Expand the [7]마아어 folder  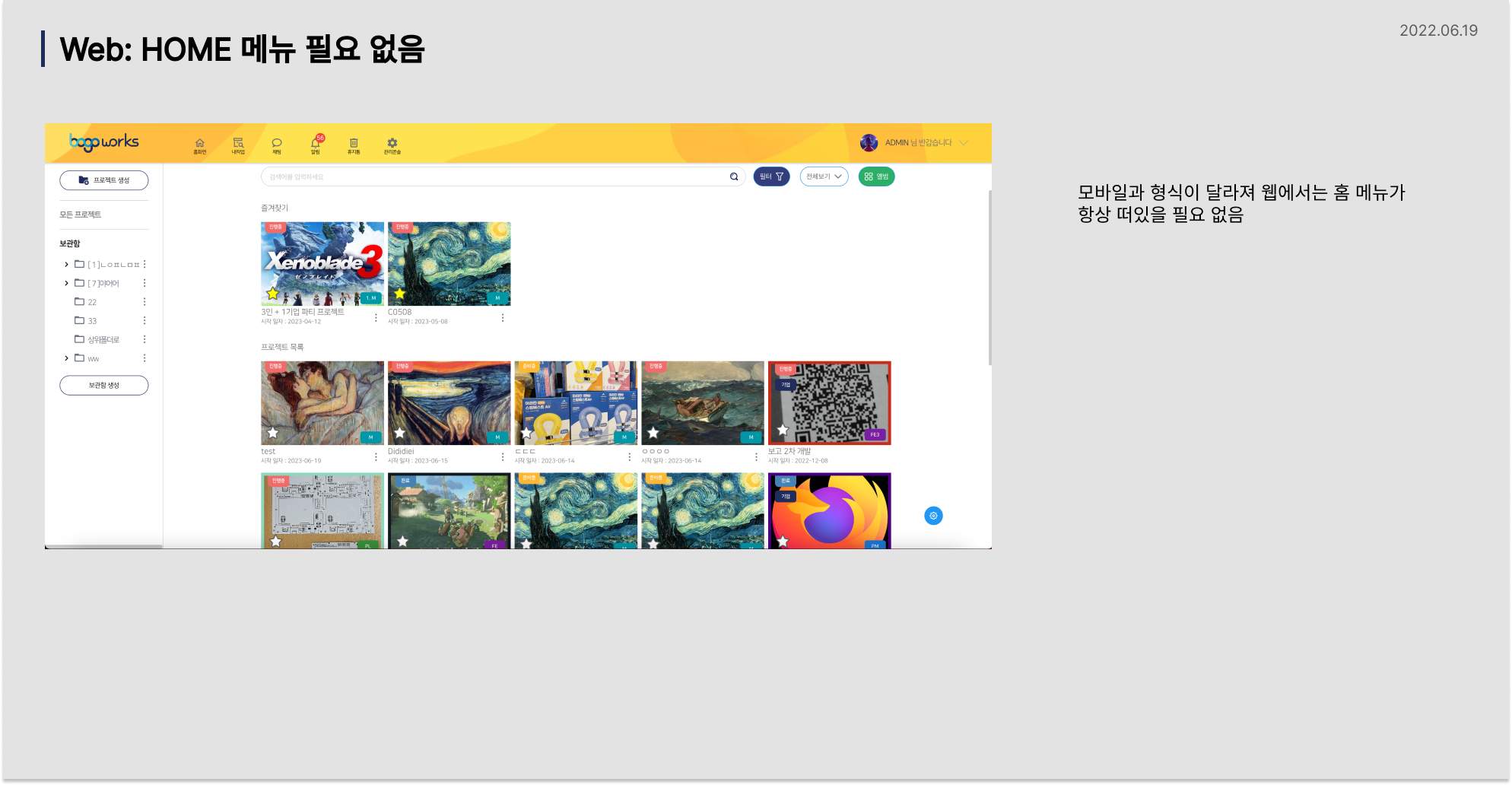(66, 283)
